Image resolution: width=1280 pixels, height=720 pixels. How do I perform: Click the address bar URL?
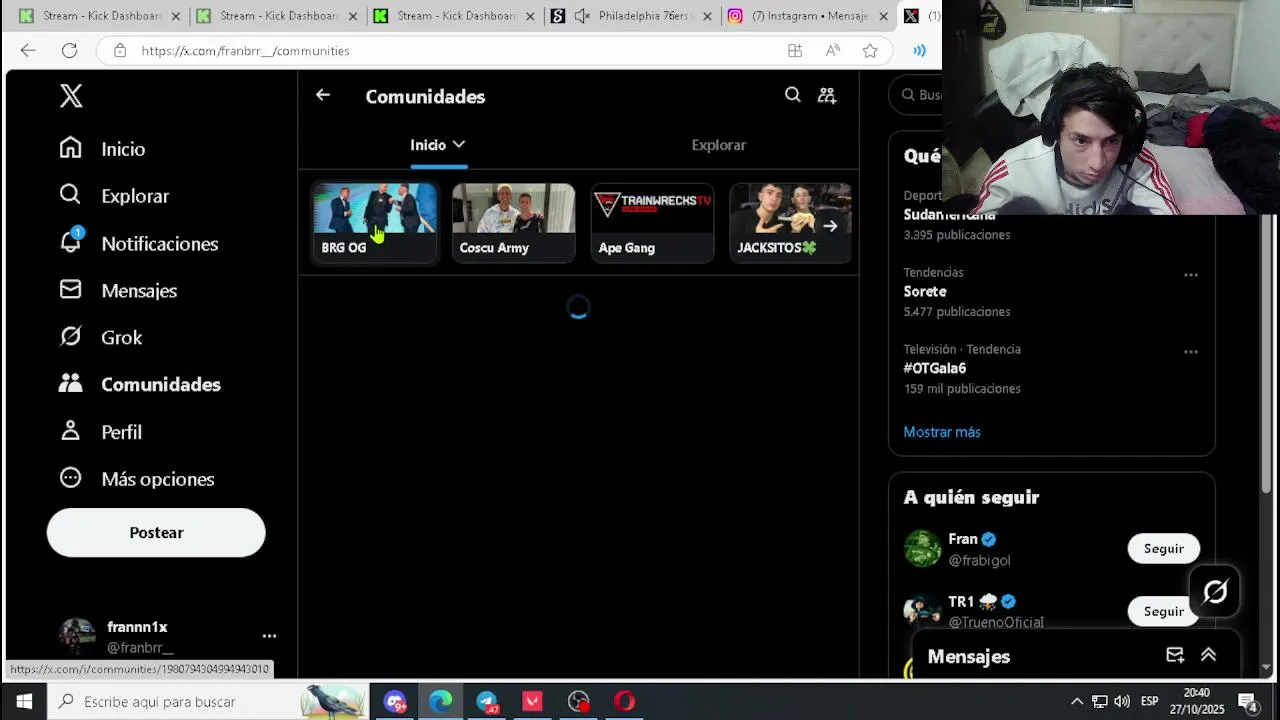[245, 50]
